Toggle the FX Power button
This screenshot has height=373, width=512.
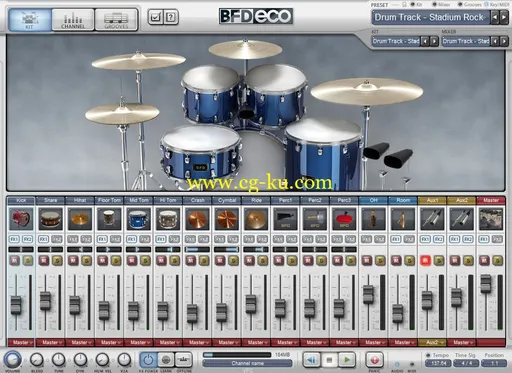(x=148, y=360)
